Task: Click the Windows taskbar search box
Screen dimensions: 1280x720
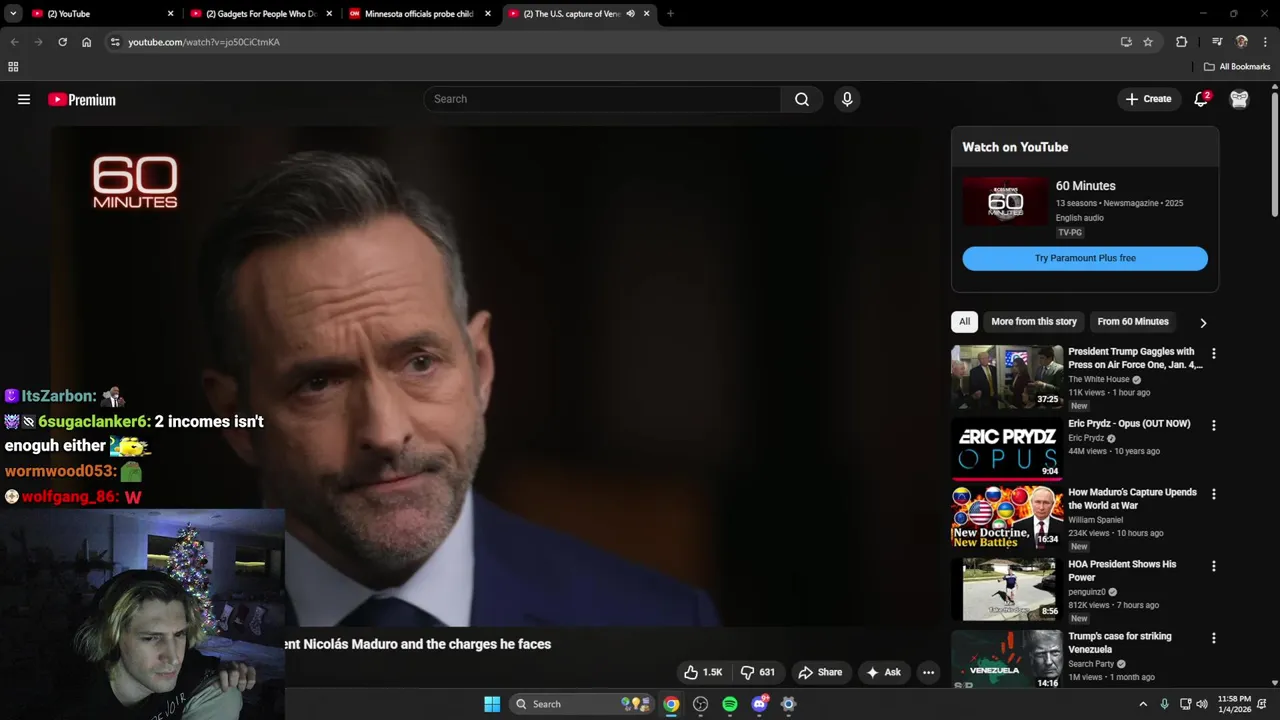Action: click(583, 704)
